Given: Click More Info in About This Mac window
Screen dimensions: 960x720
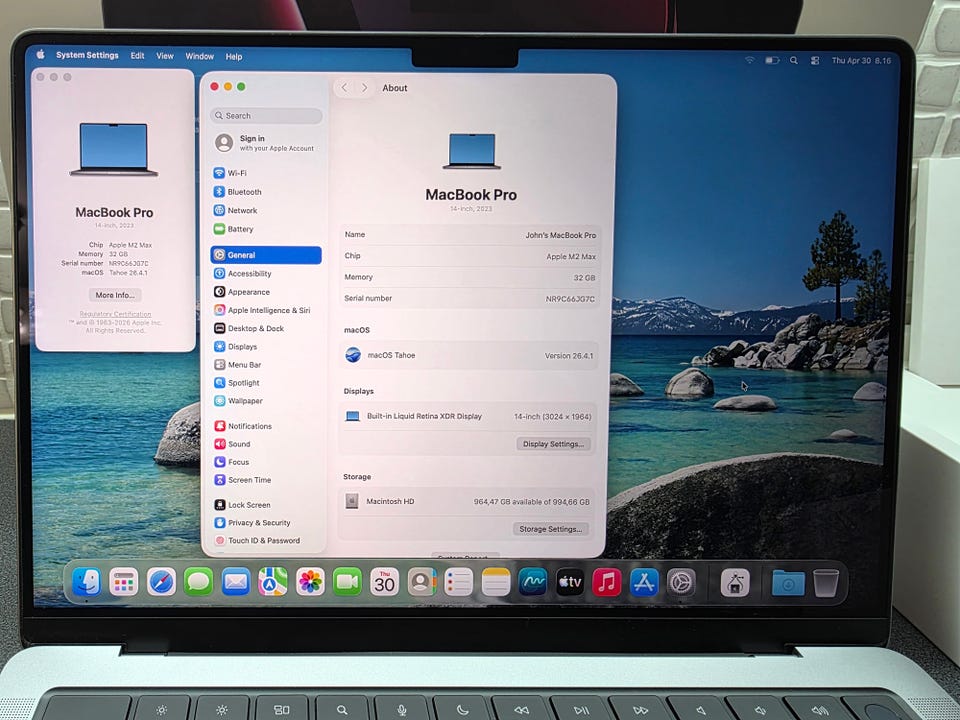Looking at the screenshot, I should 114,295.
